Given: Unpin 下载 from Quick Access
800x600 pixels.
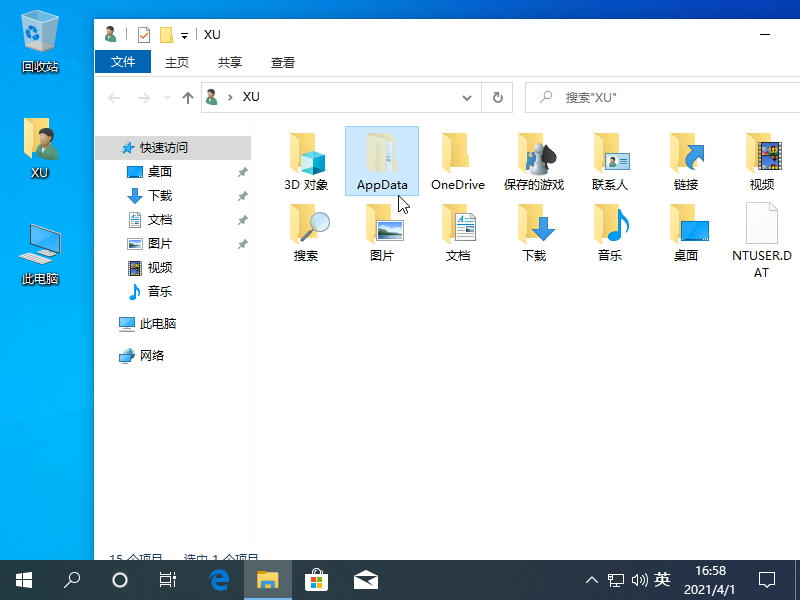Looking at the screenshot, I should click(x=241, y=195).
